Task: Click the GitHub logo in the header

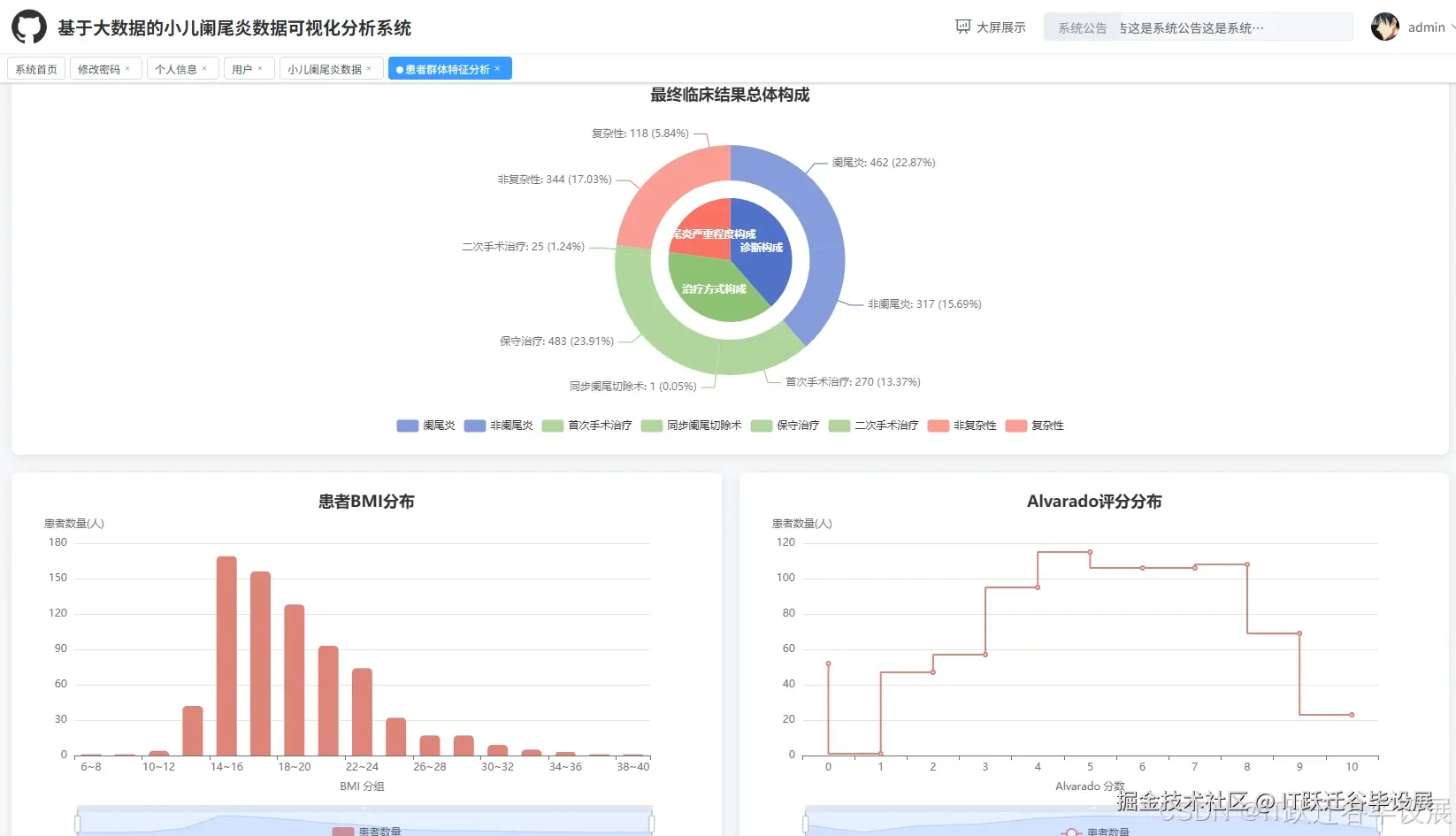Action: [x=28, y=27]
